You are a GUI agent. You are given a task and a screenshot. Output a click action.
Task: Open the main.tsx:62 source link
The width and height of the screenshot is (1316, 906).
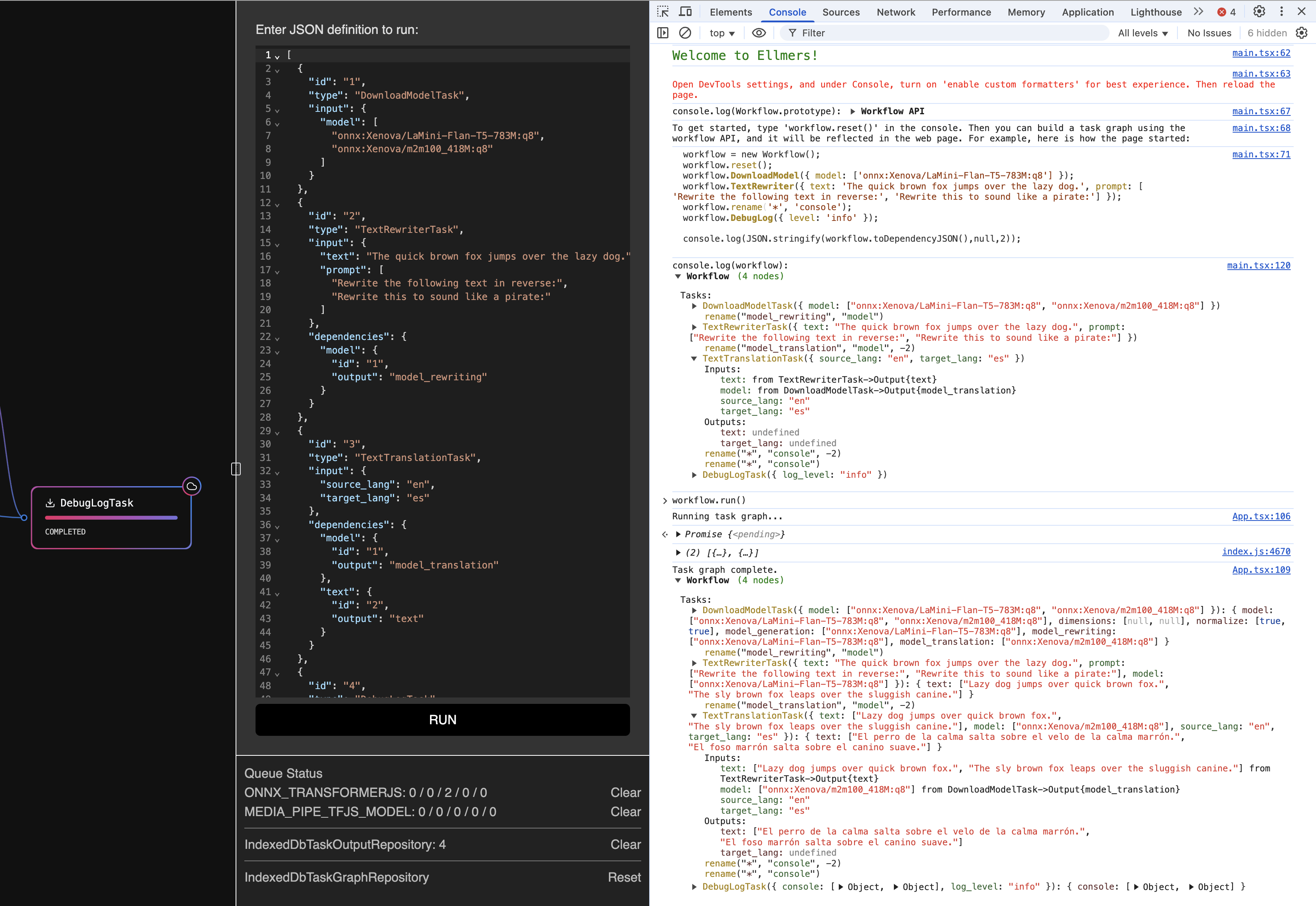[1261, 53]
